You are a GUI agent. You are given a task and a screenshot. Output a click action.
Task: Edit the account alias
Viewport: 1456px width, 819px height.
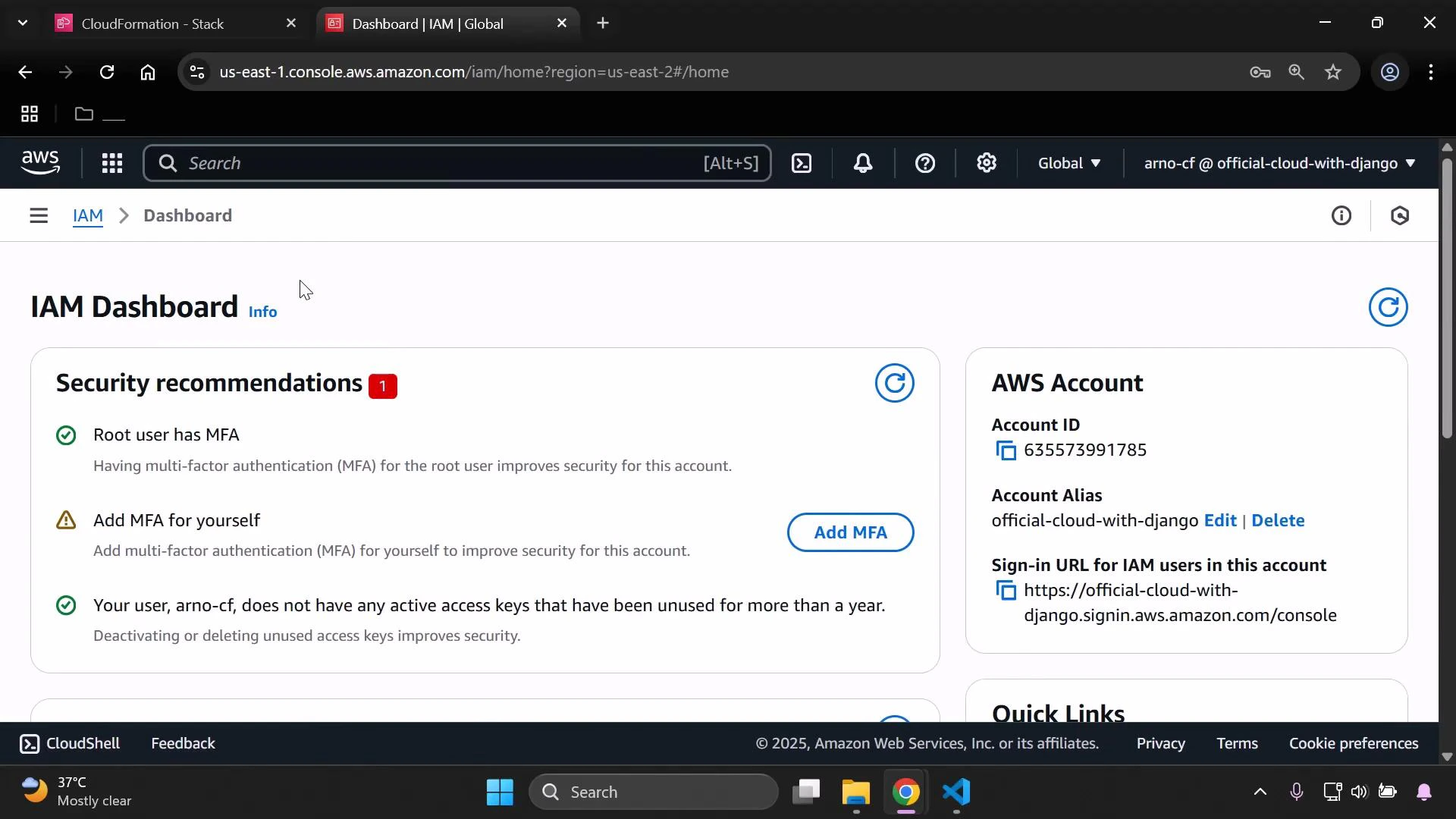[x=1221, y=521]
